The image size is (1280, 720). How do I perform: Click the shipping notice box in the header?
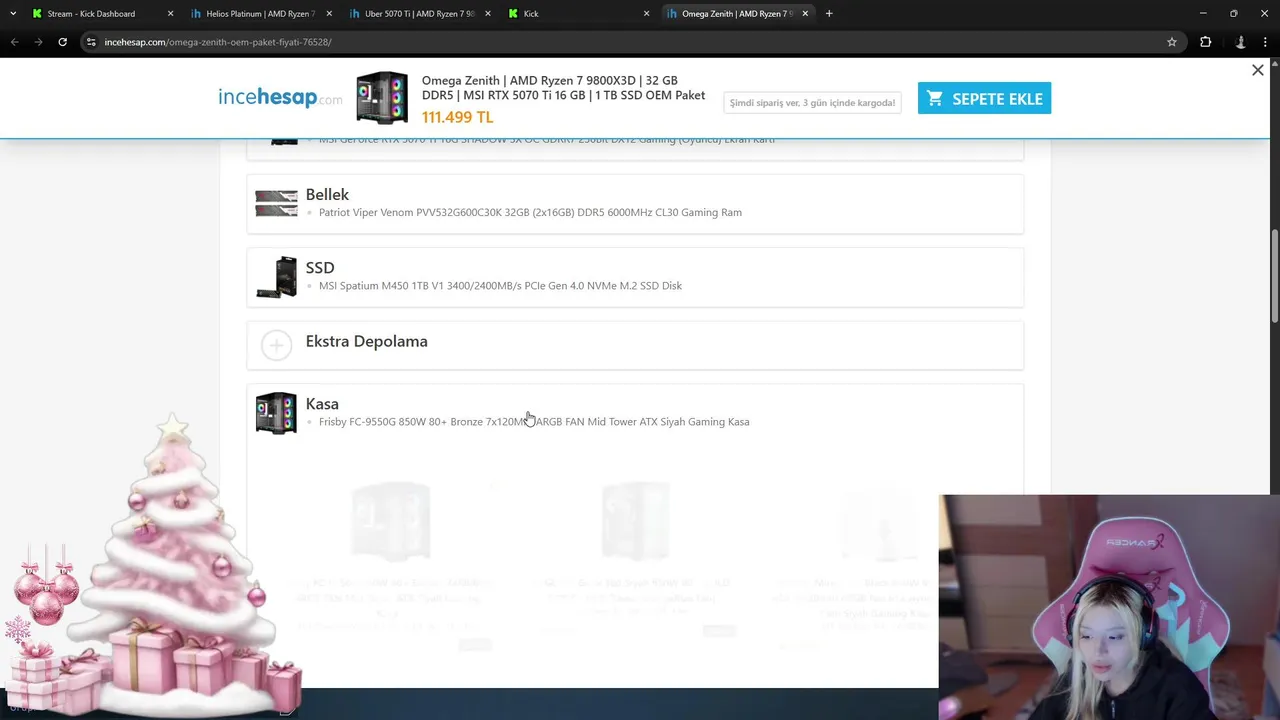(x=812, y=102)
